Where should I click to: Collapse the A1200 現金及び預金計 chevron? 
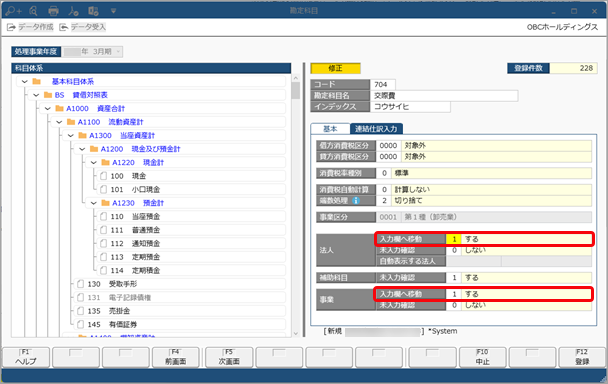(82, 149)
